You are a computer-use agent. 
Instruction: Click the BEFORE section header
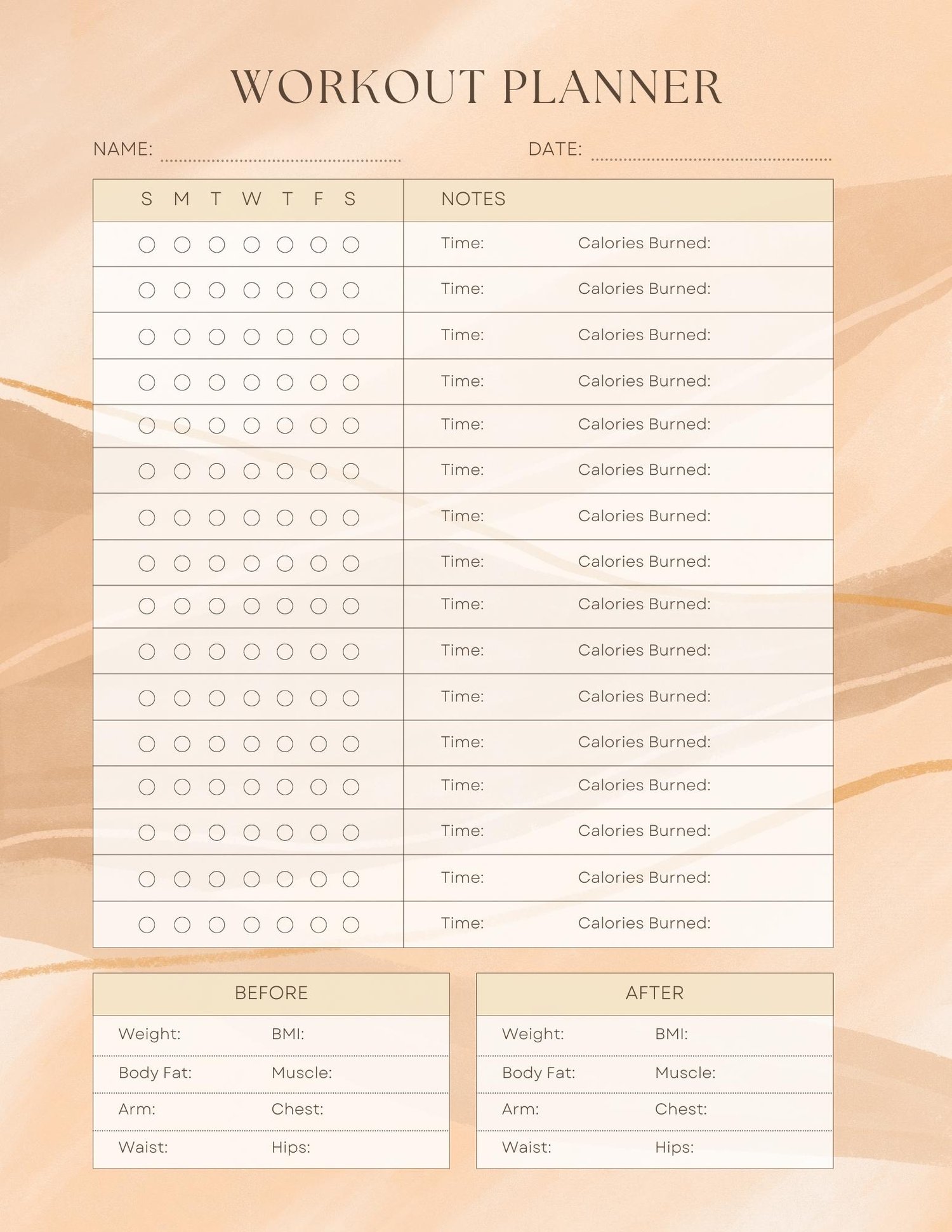271,993
